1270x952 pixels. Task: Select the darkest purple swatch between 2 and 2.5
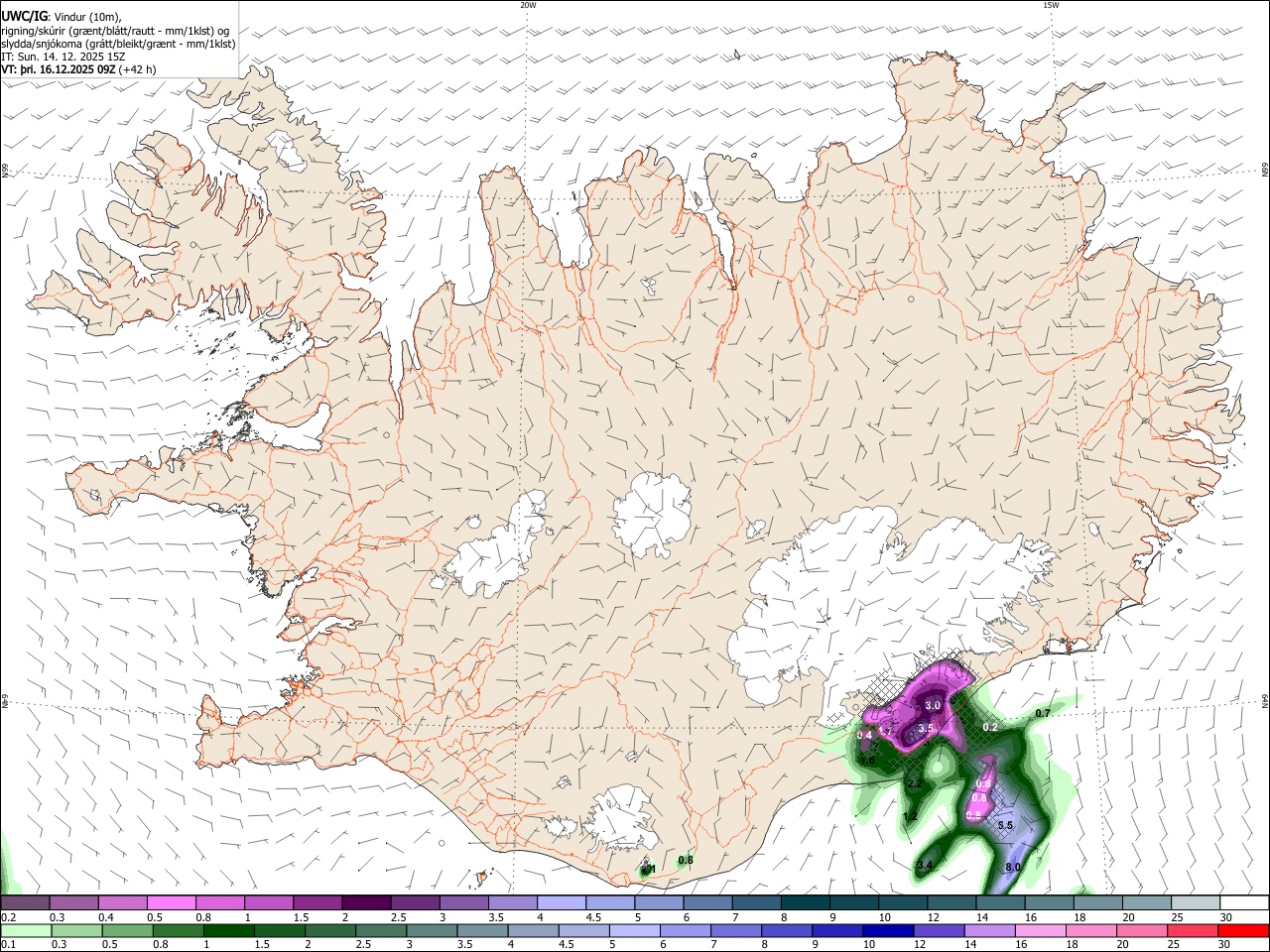pos(365,903)
